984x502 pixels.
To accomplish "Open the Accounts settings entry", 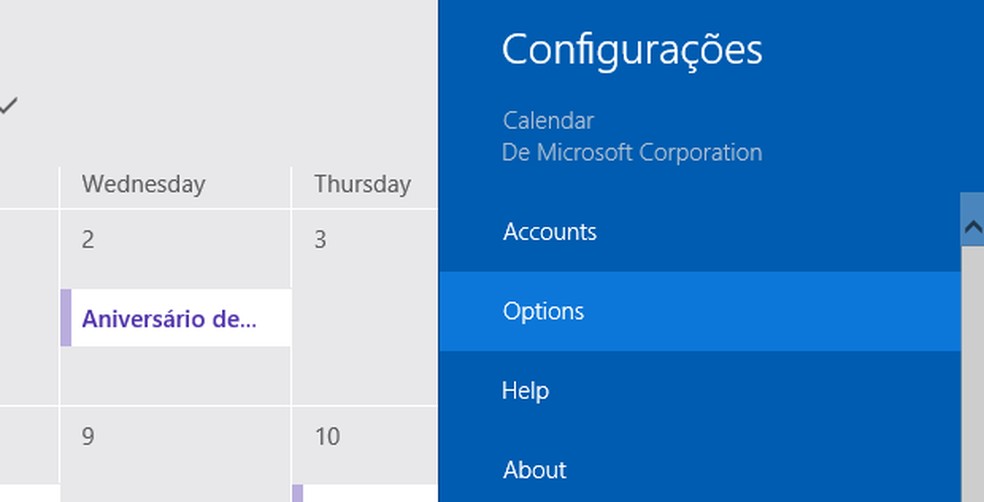I will click(x=550, y=232).
